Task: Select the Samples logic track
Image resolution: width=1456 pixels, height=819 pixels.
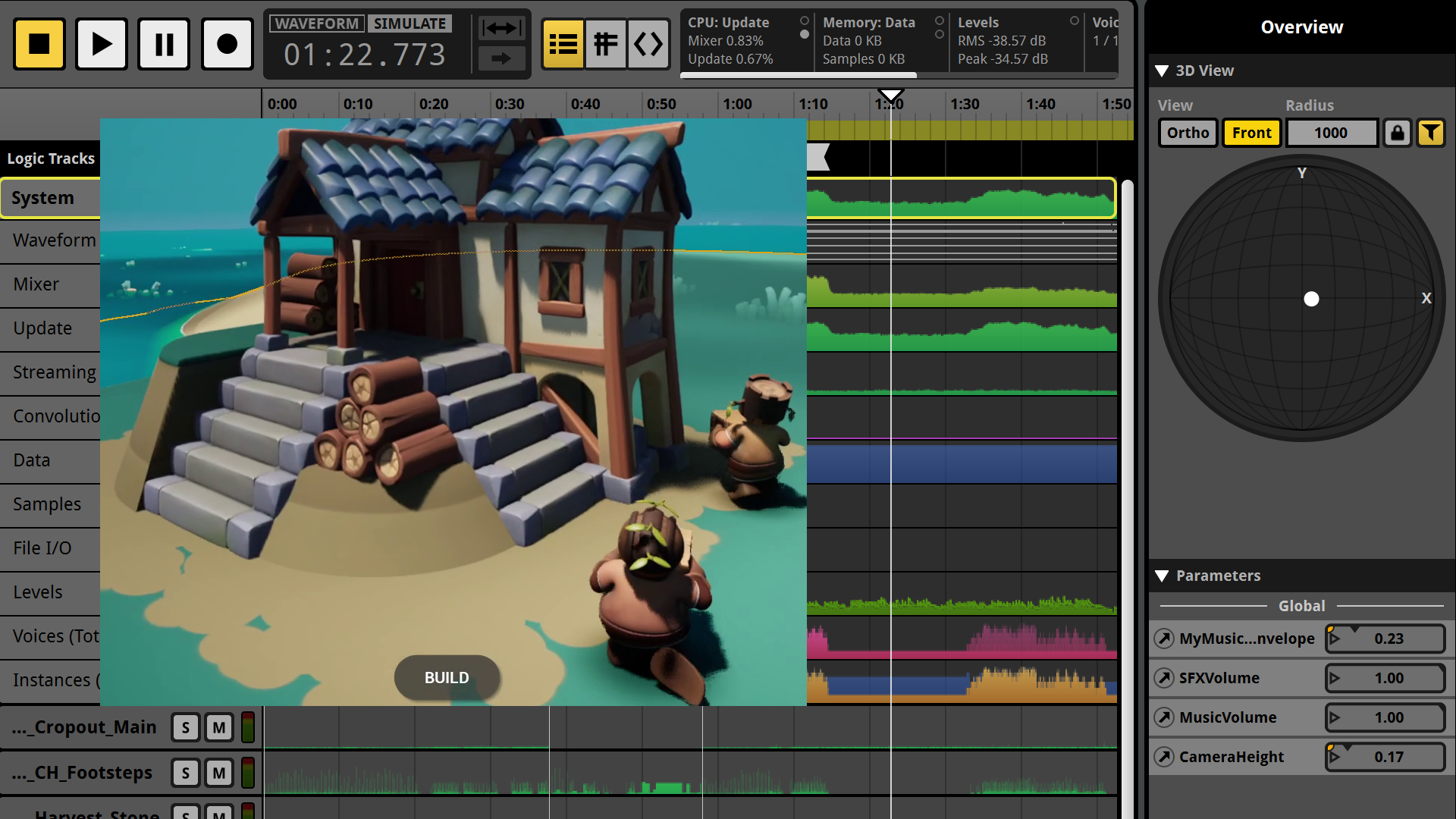Action: tap(50, 505)
